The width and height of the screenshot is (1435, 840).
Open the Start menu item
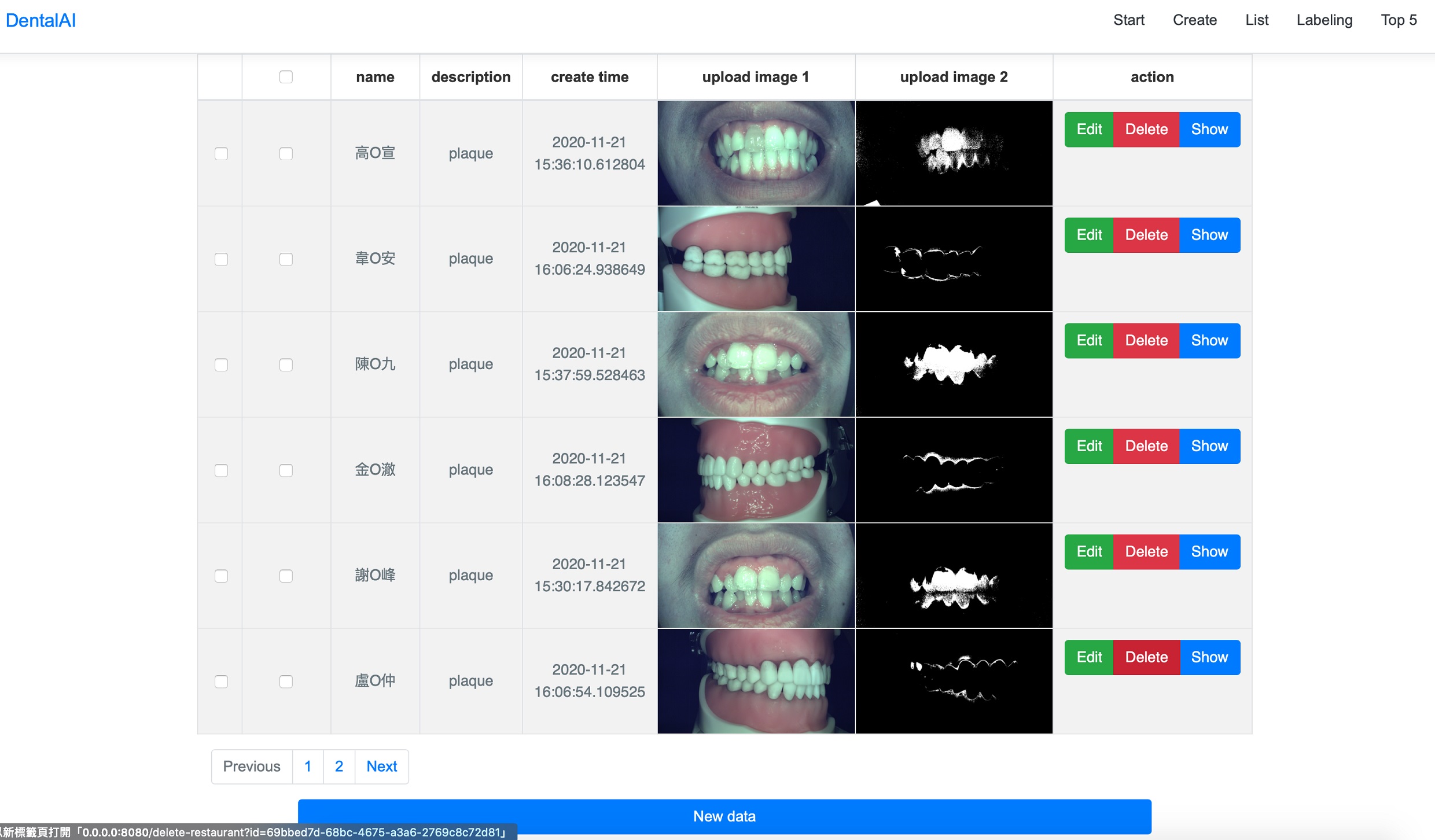pyautogui.click(x=1128, y=20)
